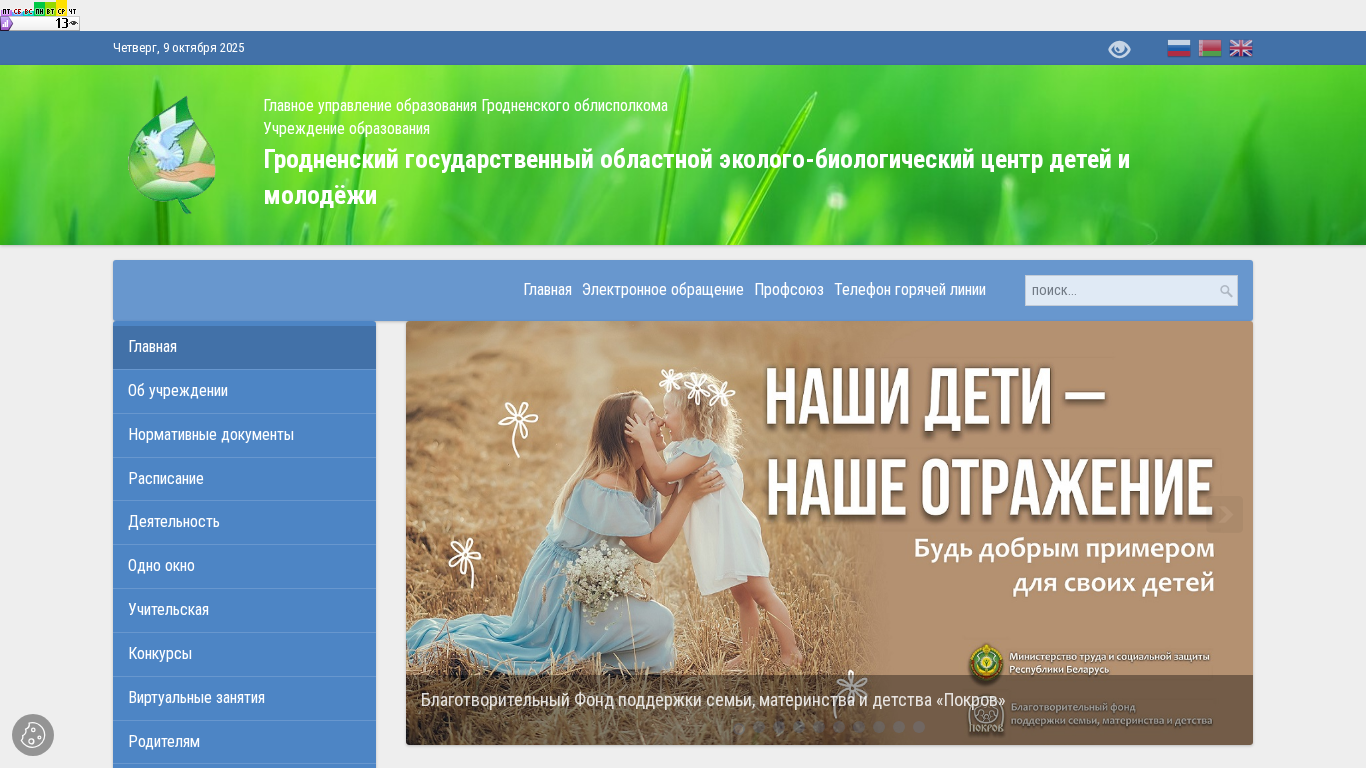Switch site language to English flag
The width and height of the screenshot is (1366, 768).
pos(1241,48)
